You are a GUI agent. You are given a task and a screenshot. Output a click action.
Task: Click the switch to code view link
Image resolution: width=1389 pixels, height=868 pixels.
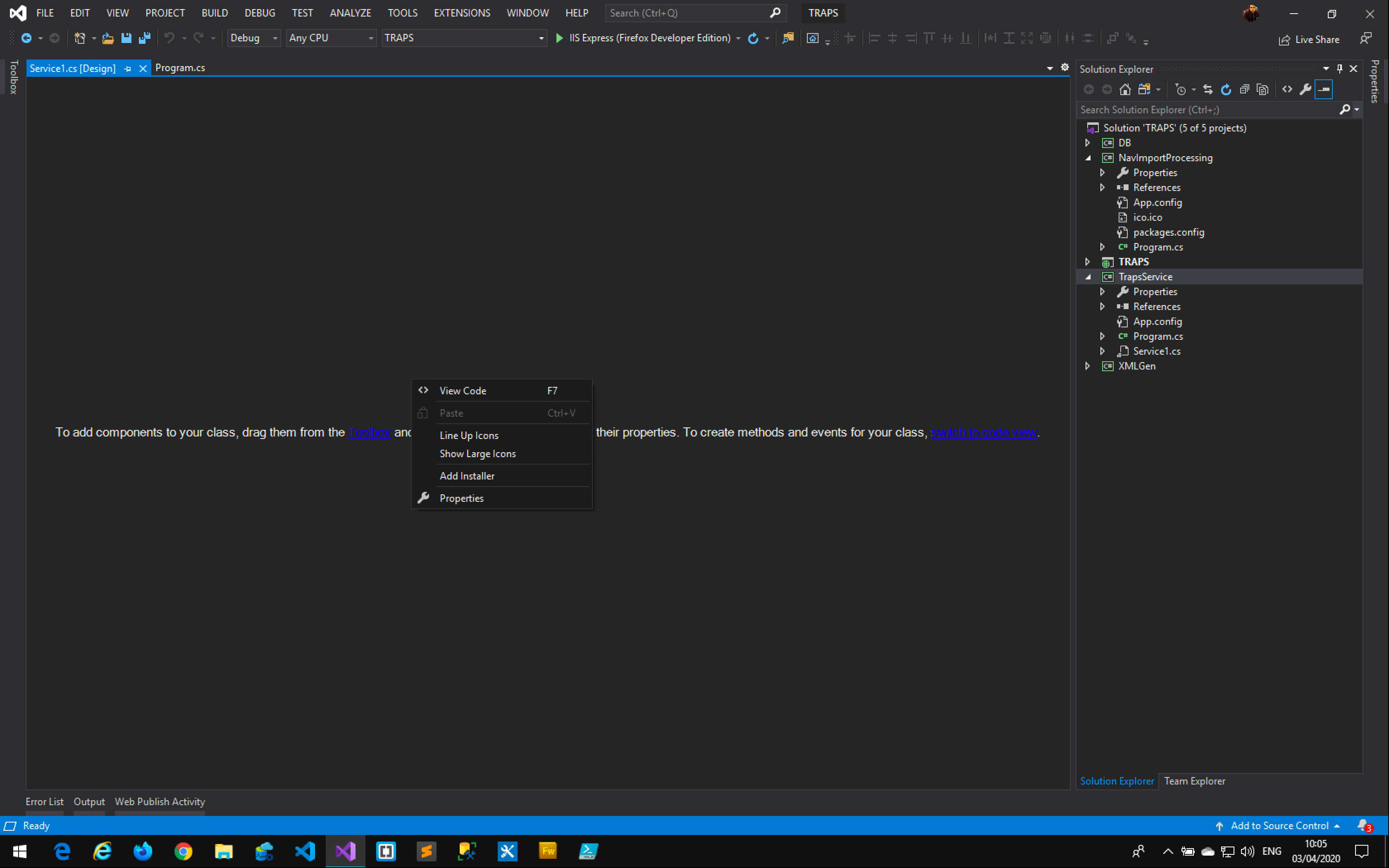point(983,432)
